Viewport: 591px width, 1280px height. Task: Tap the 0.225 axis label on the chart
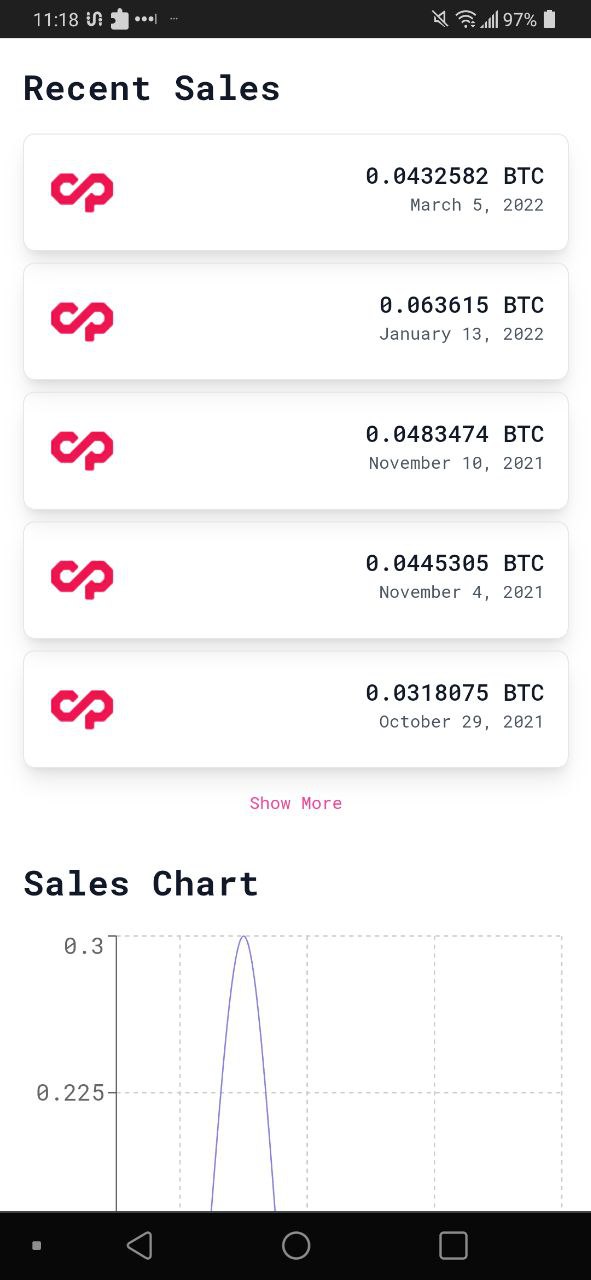click(70, 1093)
